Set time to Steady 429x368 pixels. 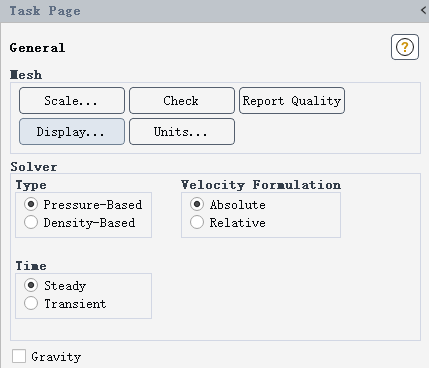[31, 285]
